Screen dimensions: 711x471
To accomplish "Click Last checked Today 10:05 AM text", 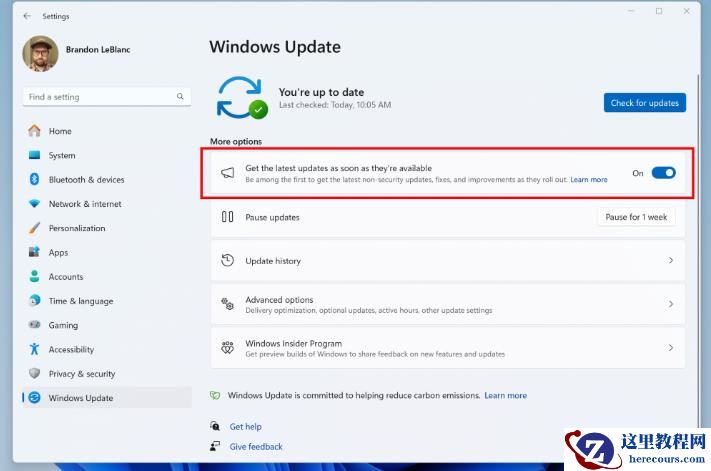I will [335, 105].
